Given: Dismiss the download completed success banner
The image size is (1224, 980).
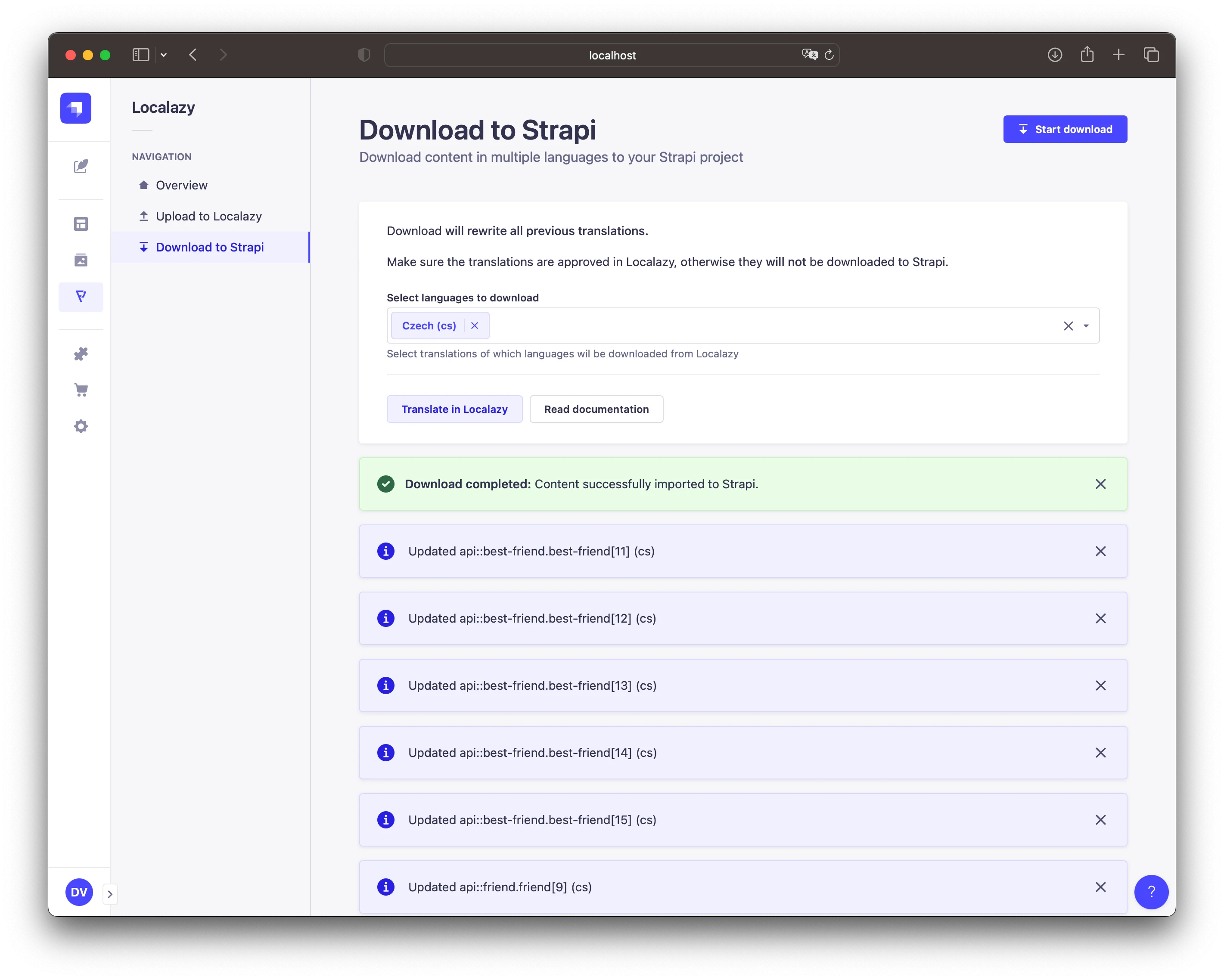Looking at the screenshot, I should pyautogui.click(x=1100, y=484).
